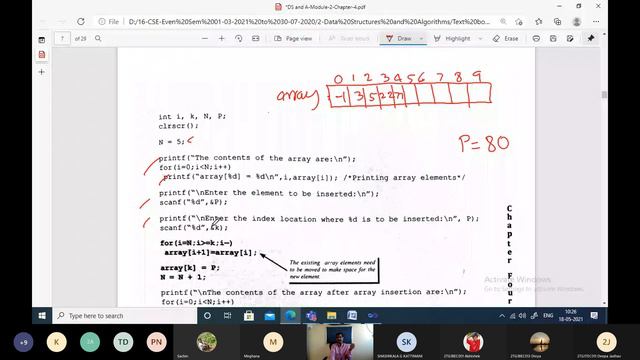Select participant K avatar

point(57,342)
